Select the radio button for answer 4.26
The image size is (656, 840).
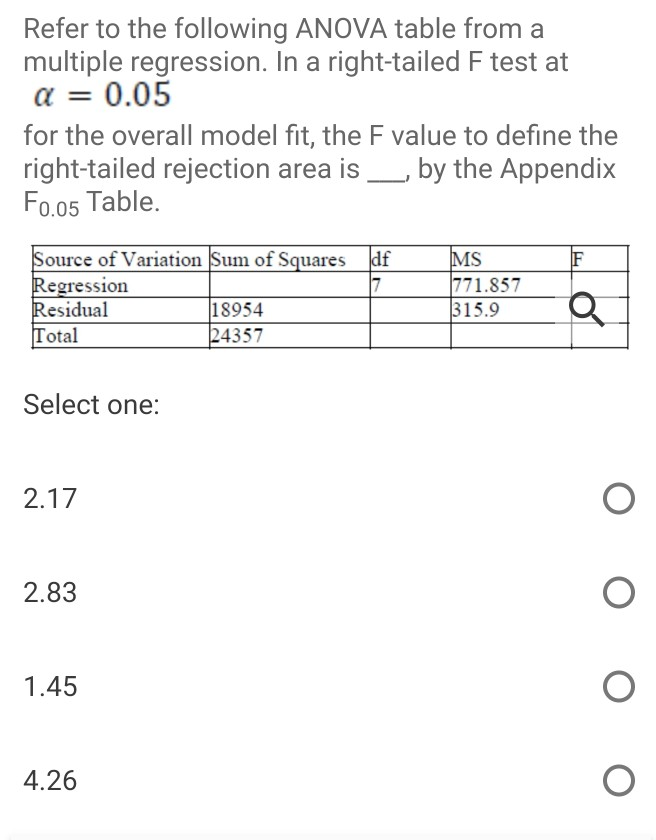point(617,780)
